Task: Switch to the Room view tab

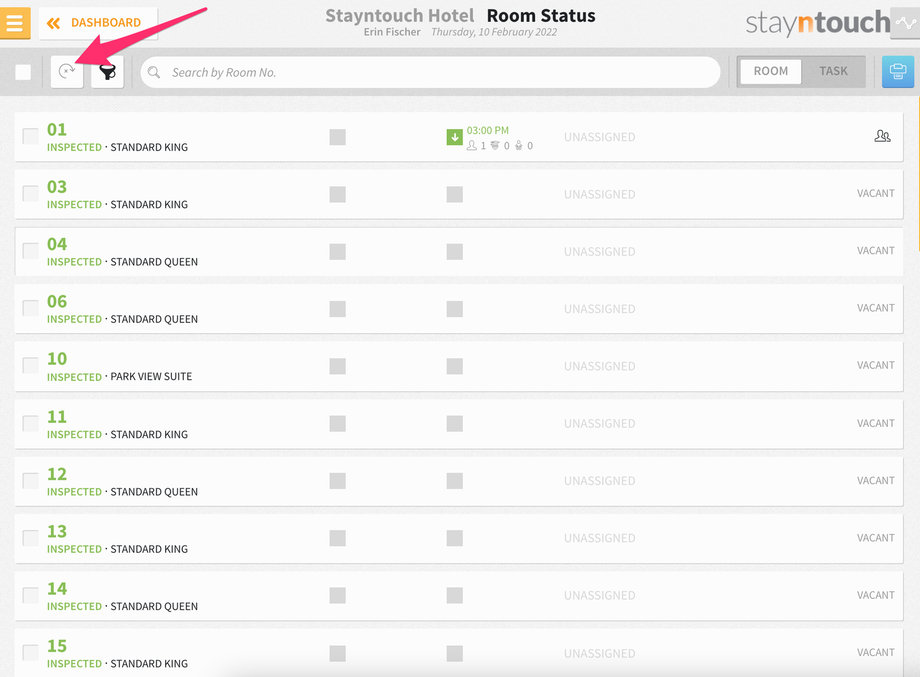Action: click(x=770, y=71)
